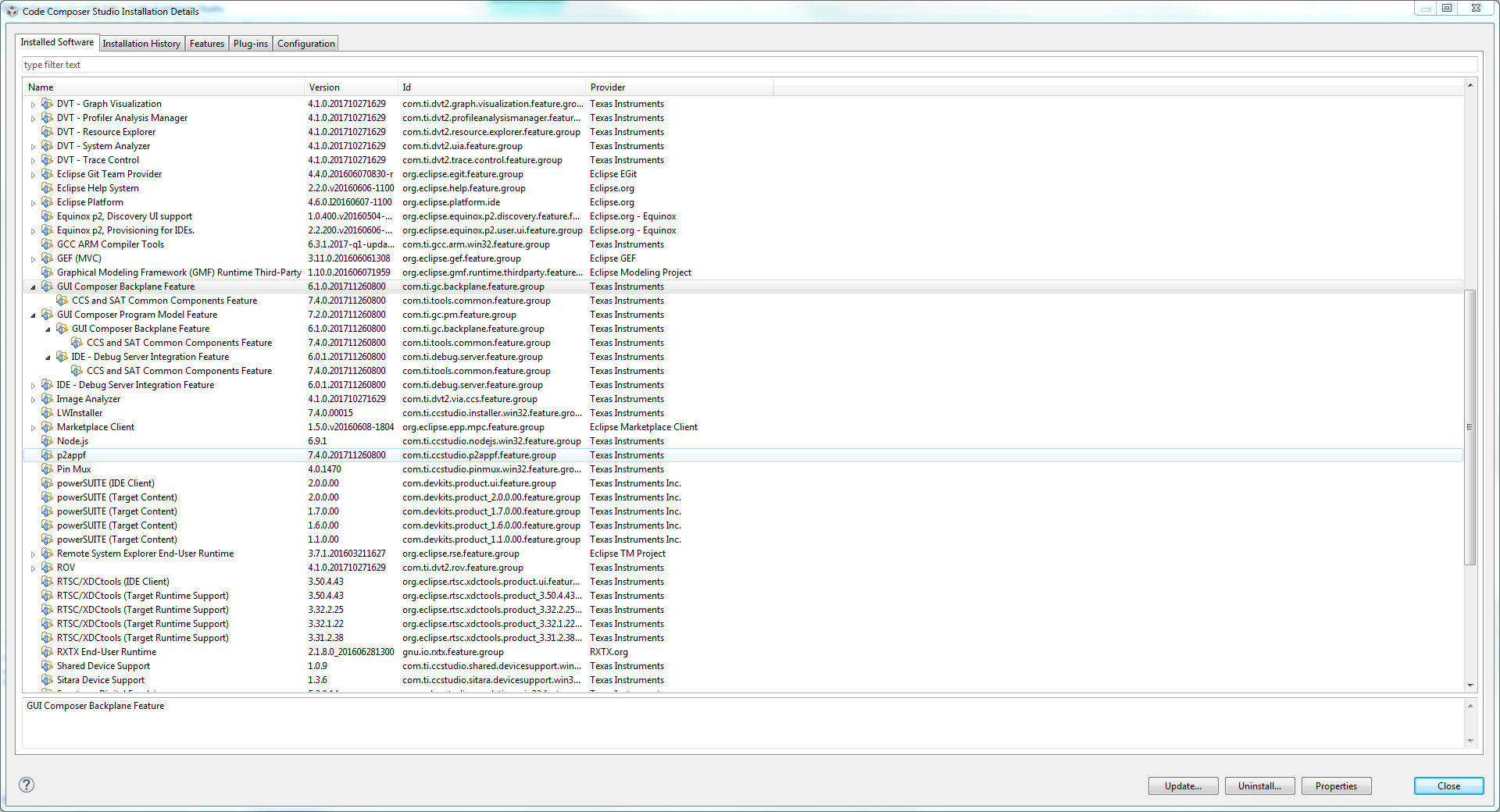Select the Shared Device Support entry name
The width and height of the screenshot is (1500, 812).
pyautogui.click(x=103, y=666)
